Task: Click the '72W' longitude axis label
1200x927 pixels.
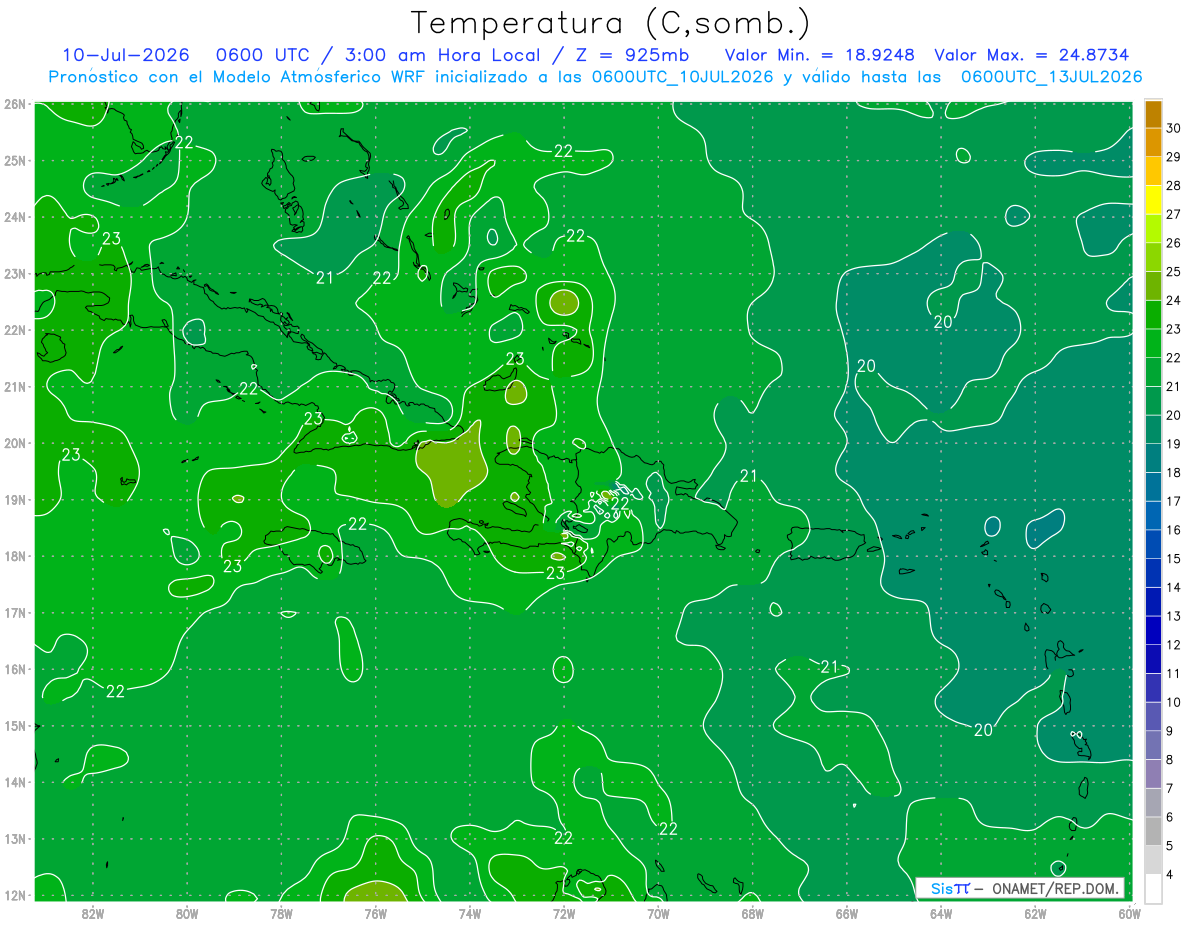Action: tap(563, 912)
